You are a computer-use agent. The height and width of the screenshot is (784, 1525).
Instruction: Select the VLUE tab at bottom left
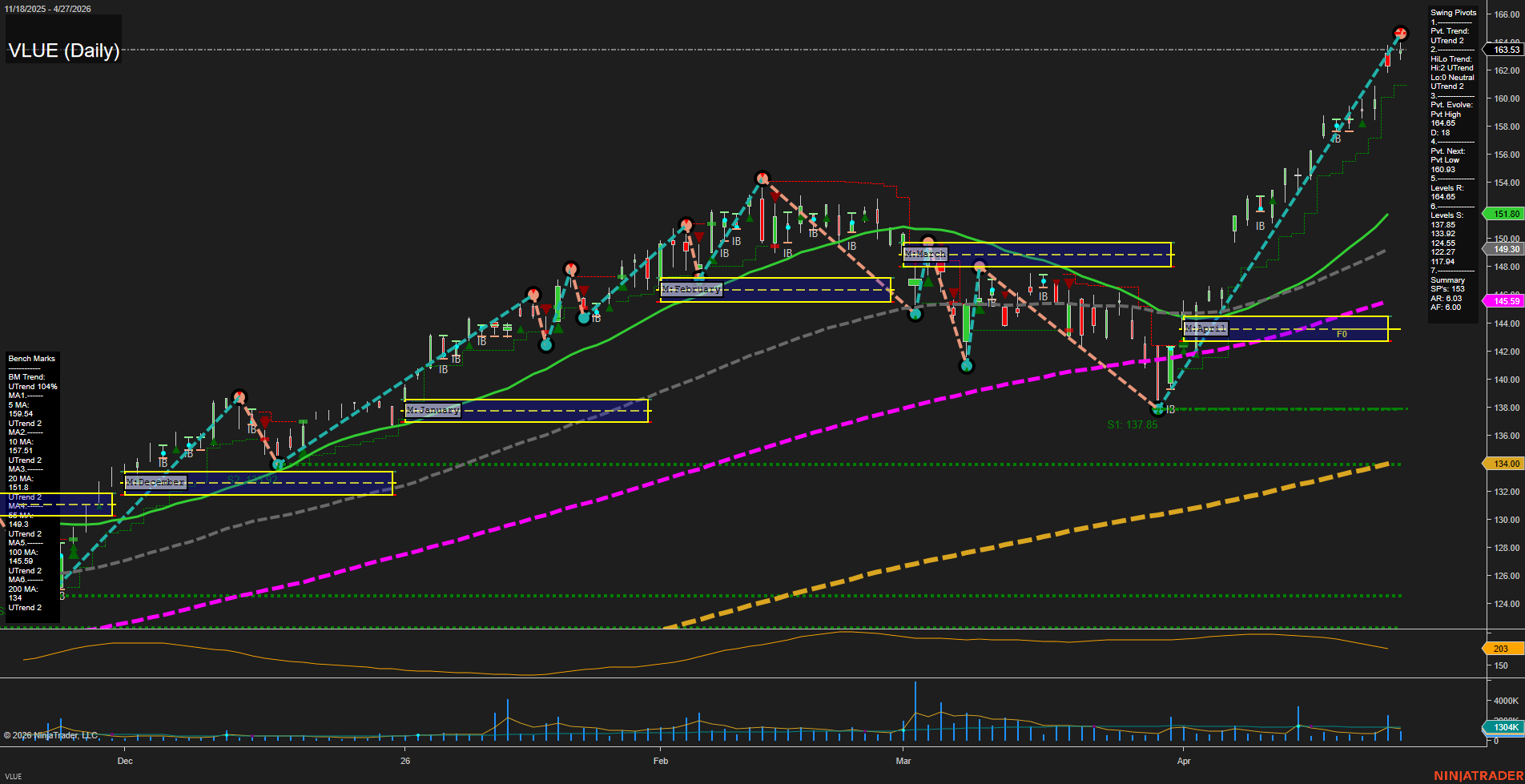14,776
